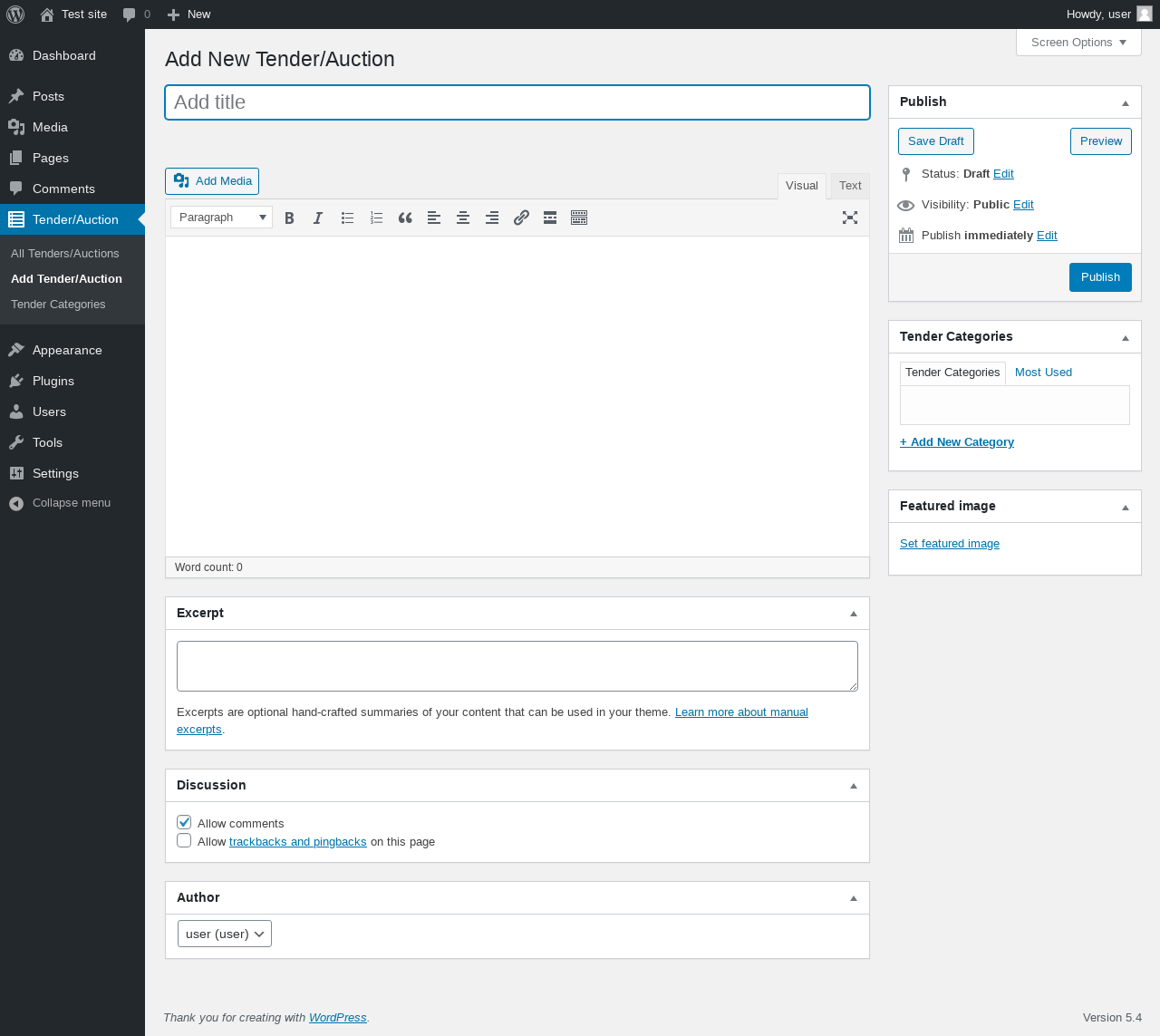Image resolution: width=1160 pixels, height=1036 pixels.
Task: Insert or edit link
Action: (x=521, y=218)
